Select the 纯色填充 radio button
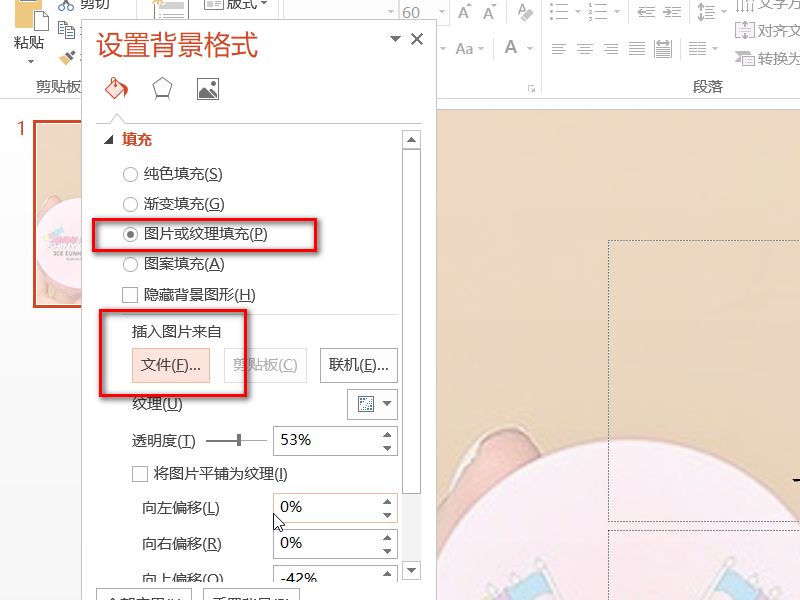The width and height of the screenshot is (800, 600). click(x=130, y=174)
